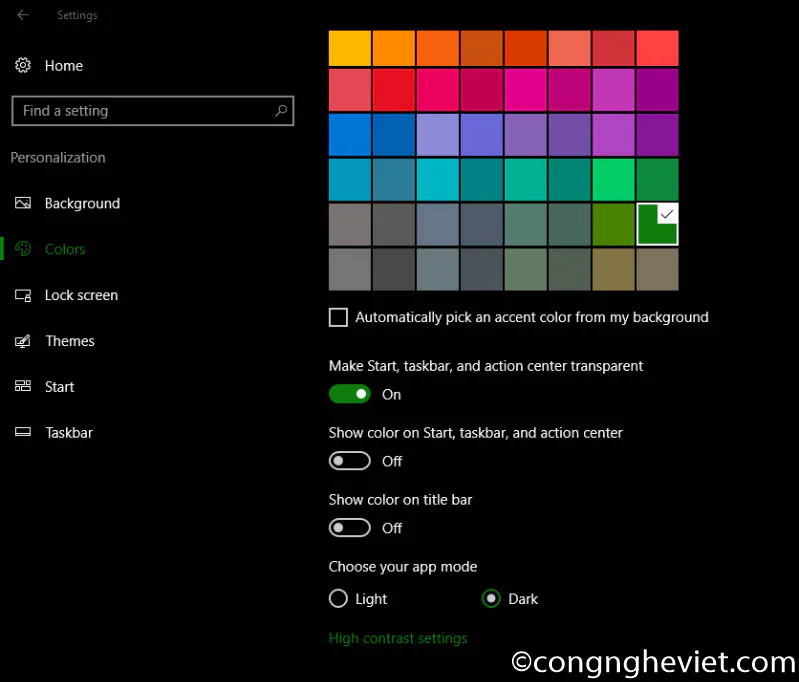799x682 pixels.
Task: Go to Lock screen settings
Action: 81,295
